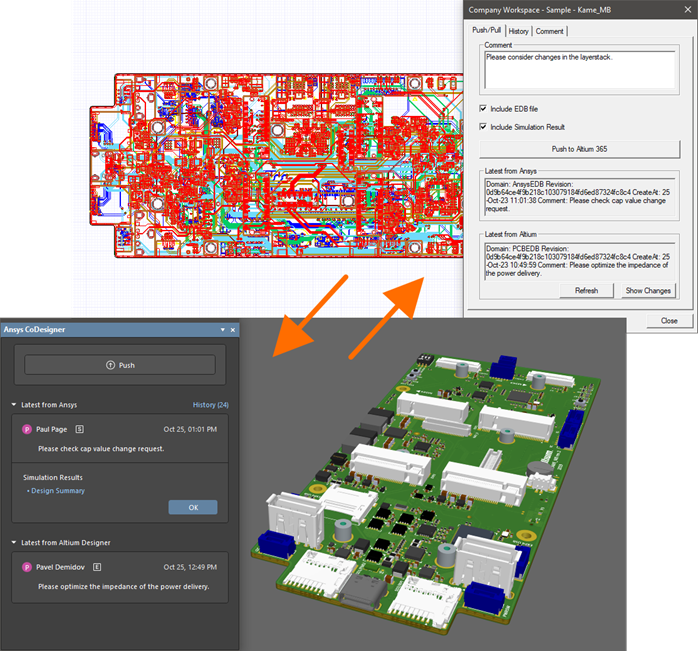Switch to the History tab
This screenshot has width=698, height=651.
click(x=518, y=31)
